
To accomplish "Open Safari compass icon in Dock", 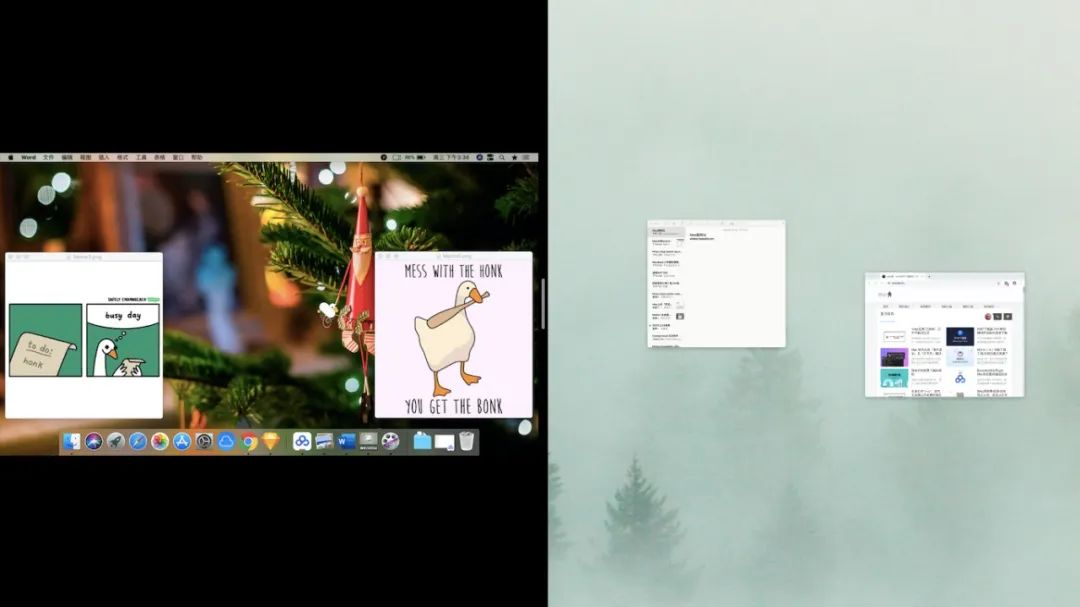I will pyautogui.click(x=138, y=441).
